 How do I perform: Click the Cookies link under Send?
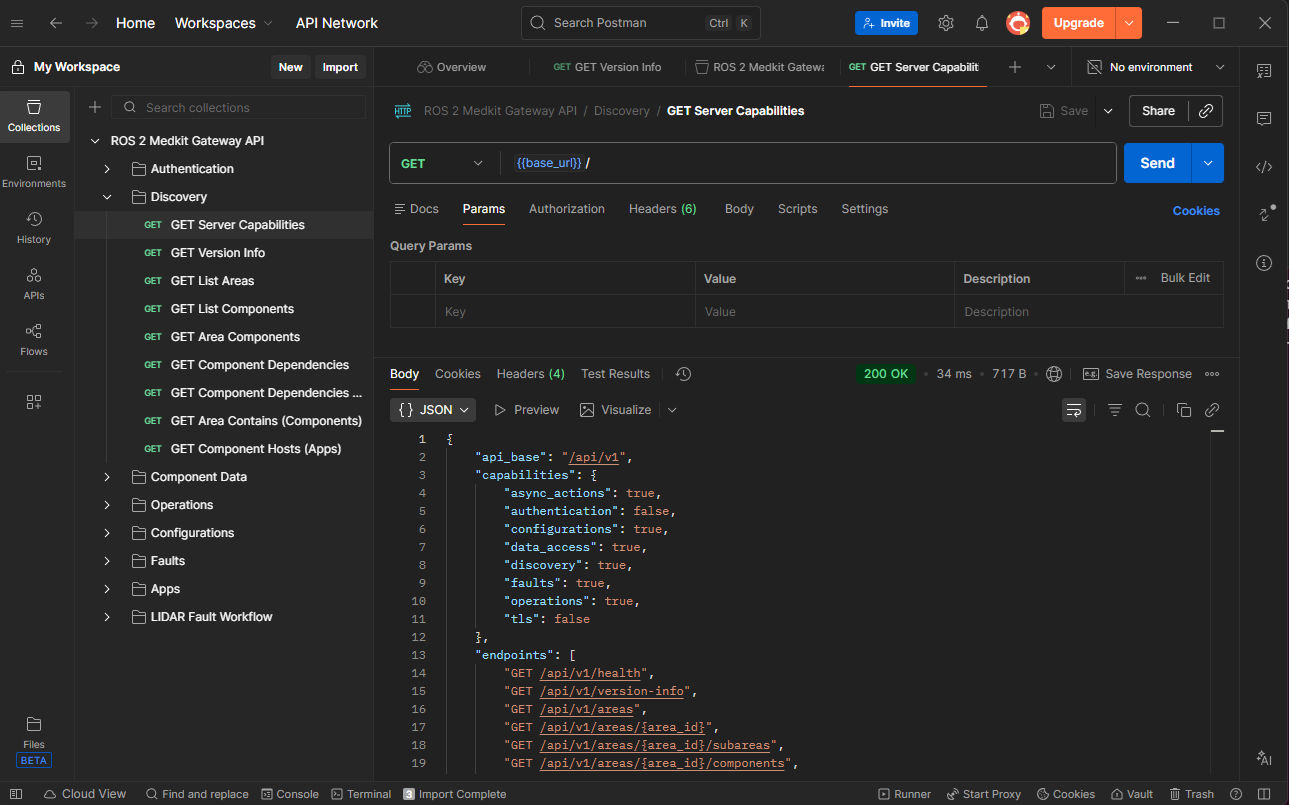(x=1195, y=211)
